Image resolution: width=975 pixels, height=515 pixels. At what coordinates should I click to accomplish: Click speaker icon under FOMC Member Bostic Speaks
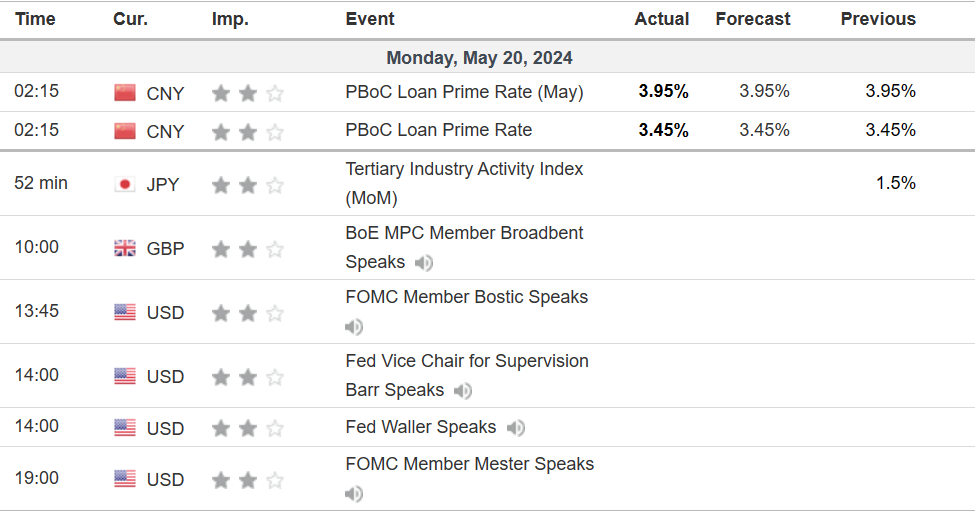tap(354, 327)
